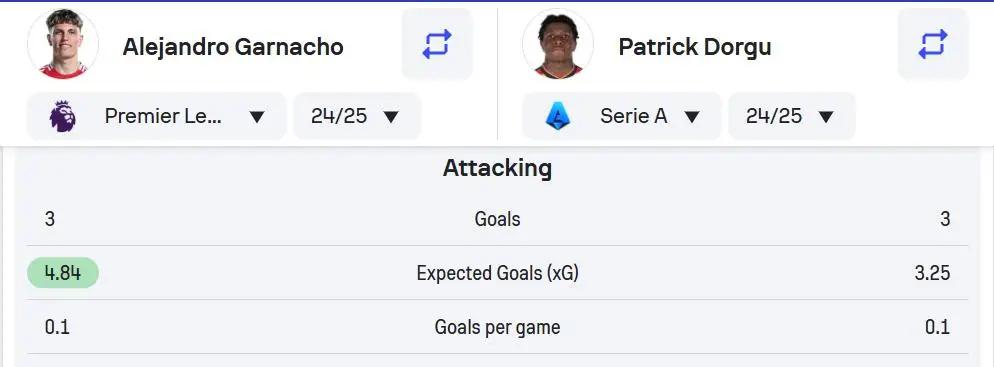Expand the Premier League competition dropdown

tap(157, 117)
